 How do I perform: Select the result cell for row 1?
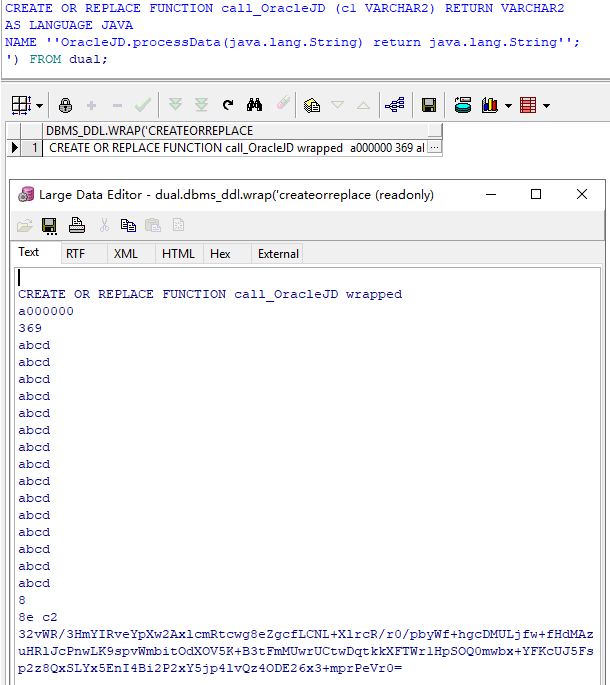(235, 148)
